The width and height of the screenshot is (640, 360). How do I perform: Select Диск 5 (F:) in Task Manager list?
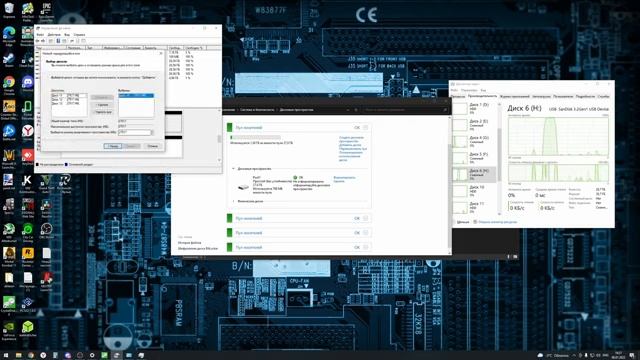474,158
